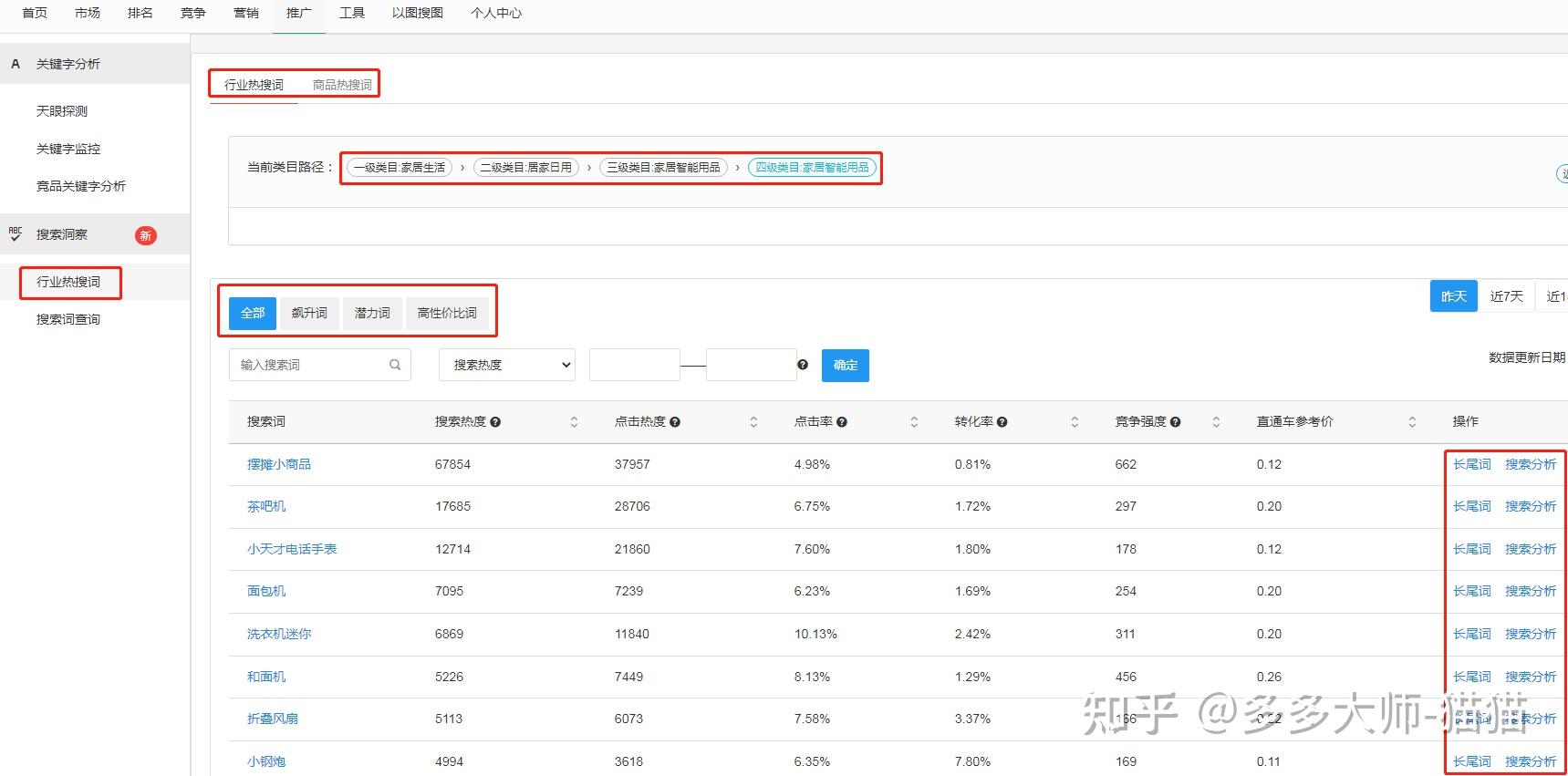The image size is (1568, 776).
Task: Filter keywords by 飙升词
Action: coord(309,313)
